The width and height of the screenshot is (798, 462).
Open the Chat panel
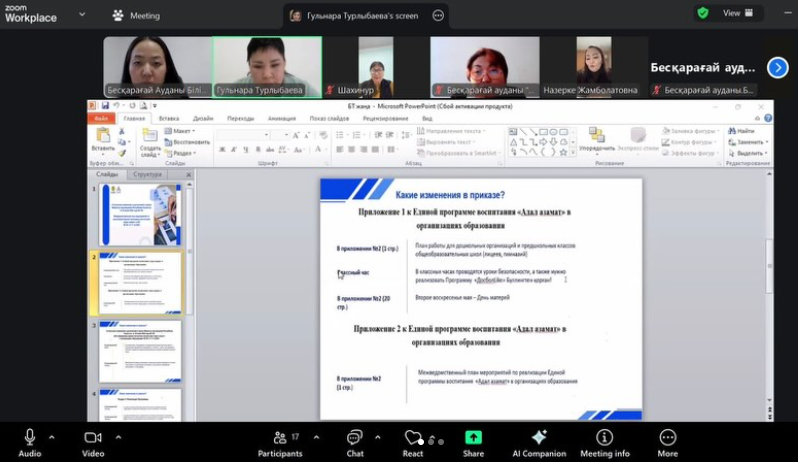[355, 438]
